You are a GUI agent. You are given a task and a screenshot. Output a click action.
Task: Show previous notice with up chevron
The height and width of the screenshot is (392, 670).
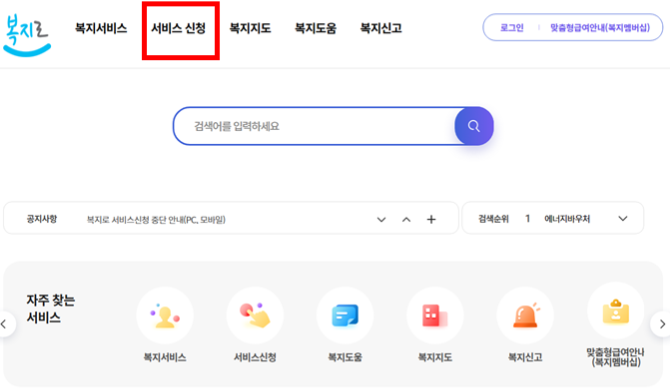[x=406, y=220]
